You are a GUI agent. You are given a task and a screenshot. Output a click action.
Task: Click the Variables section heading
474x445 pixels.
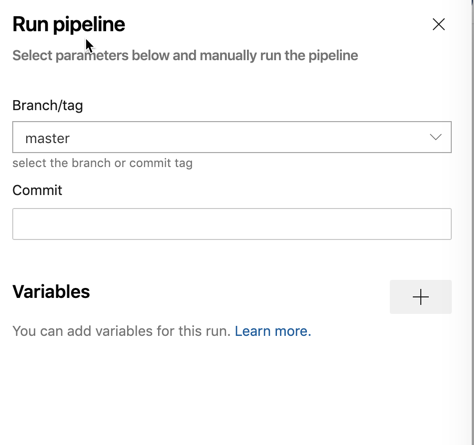pos(51,292)
